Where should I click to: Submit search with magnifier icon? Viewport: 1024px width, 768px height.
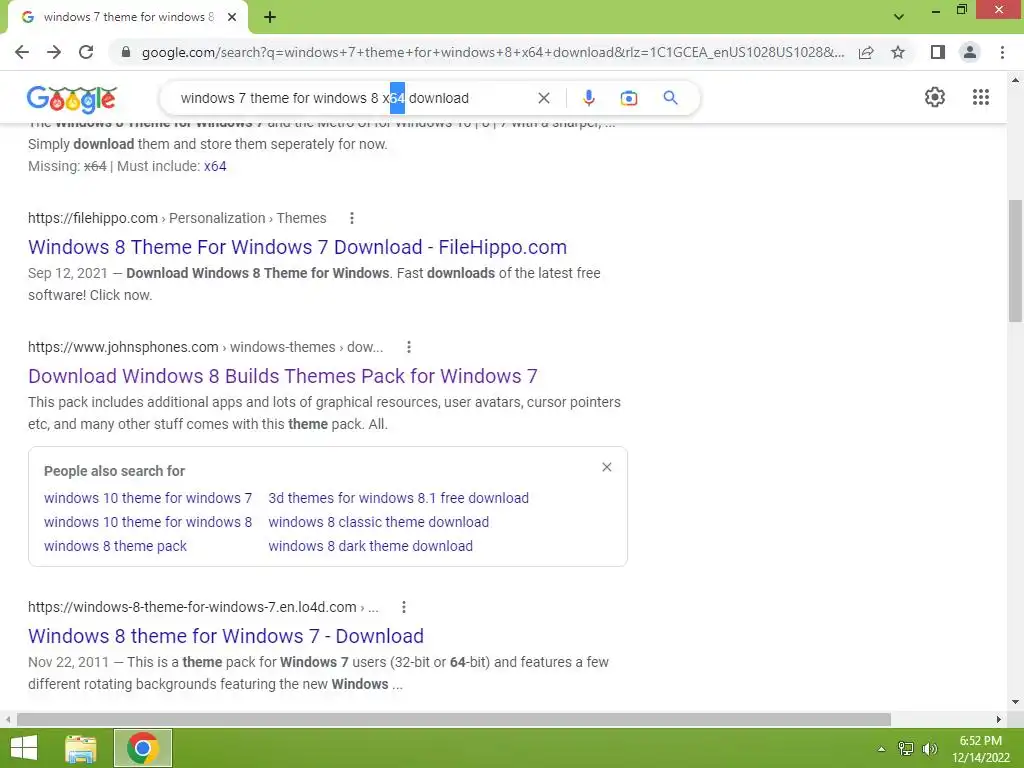tap(670, 98)
